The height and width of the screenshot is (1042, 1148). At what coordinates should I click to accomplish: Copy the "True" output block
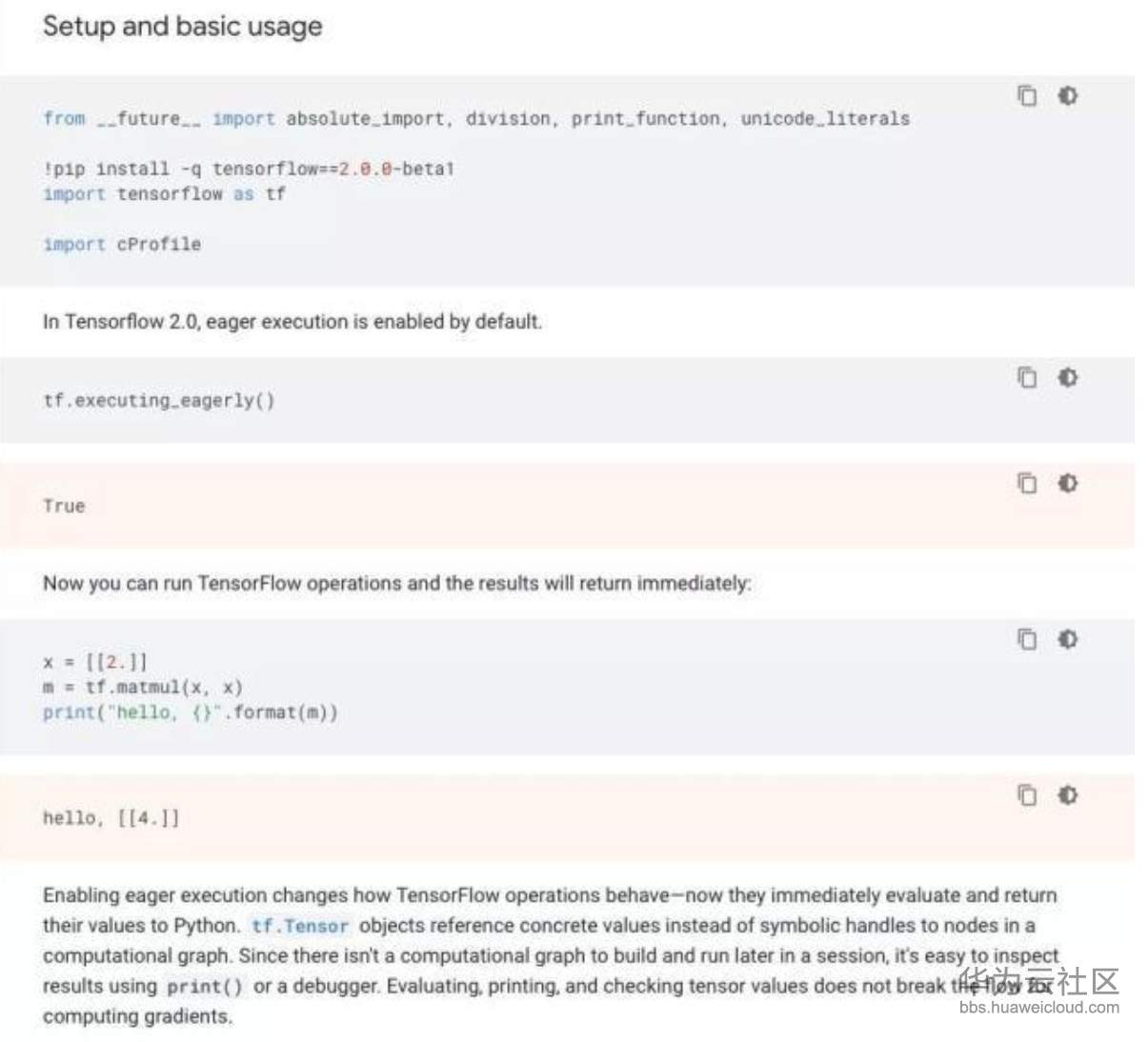click(x=1027, y=484)
